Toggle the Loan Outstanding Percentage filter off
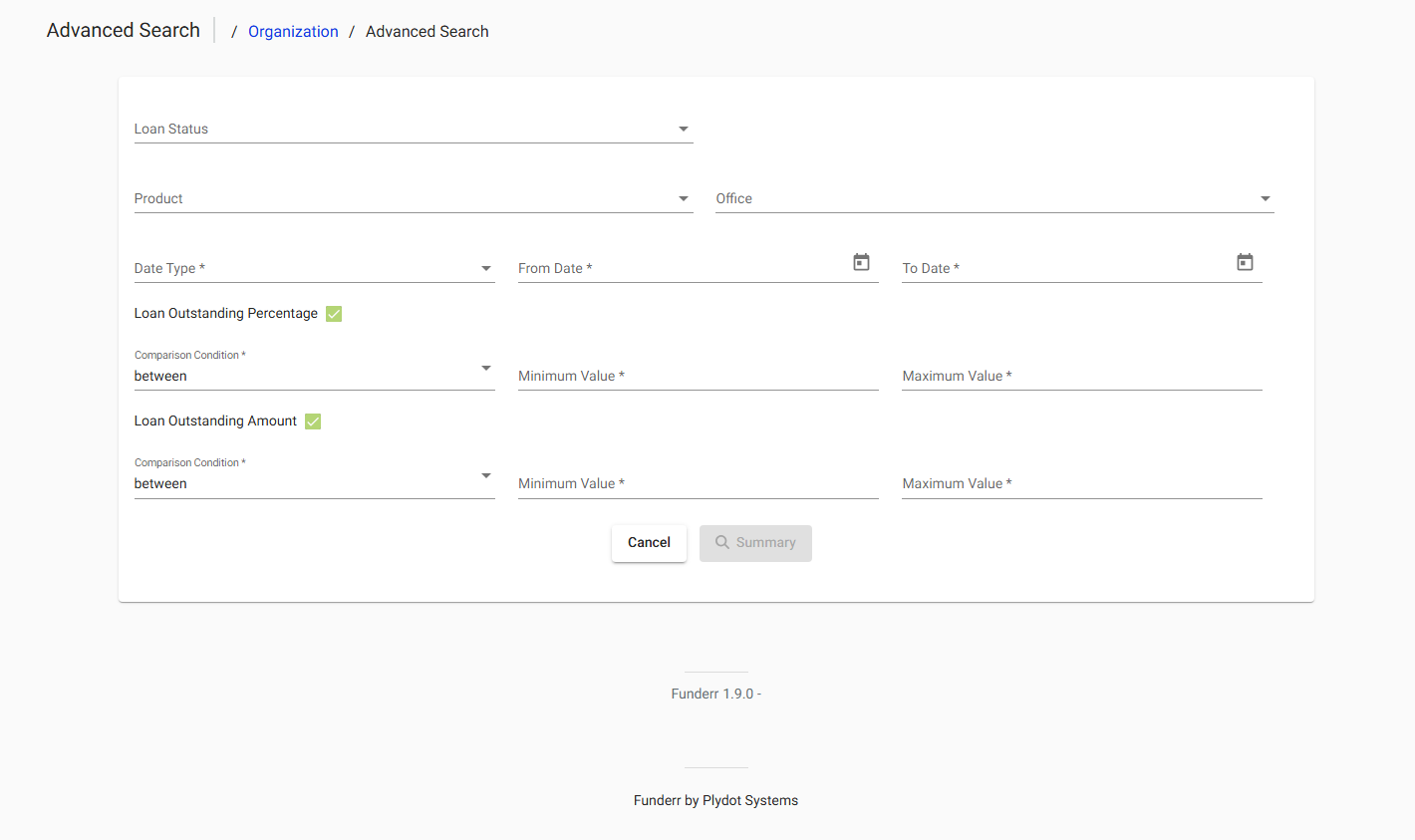1415x840 pixels. pos(333,313)
